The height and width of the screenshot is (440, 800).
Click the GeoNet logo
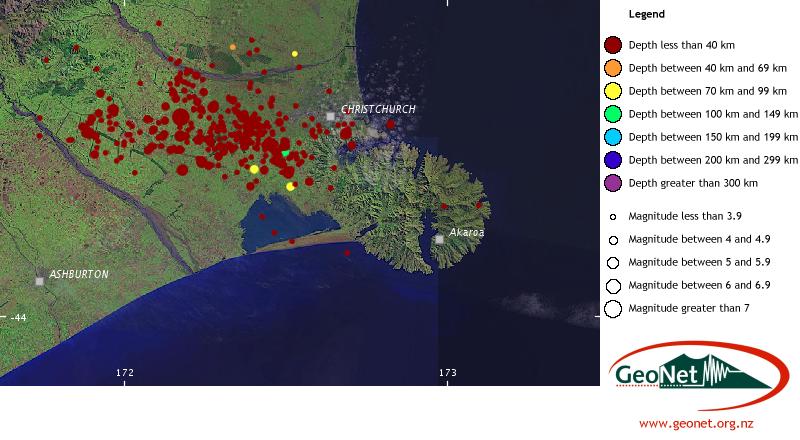pyautogui.click(x=698, y=375)
